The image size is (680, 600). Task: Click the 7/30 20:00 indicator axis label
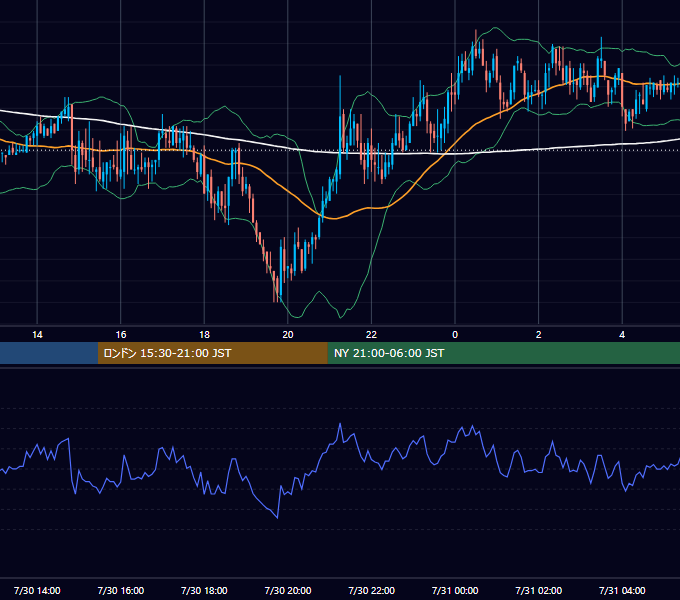[x=288, y=590]
